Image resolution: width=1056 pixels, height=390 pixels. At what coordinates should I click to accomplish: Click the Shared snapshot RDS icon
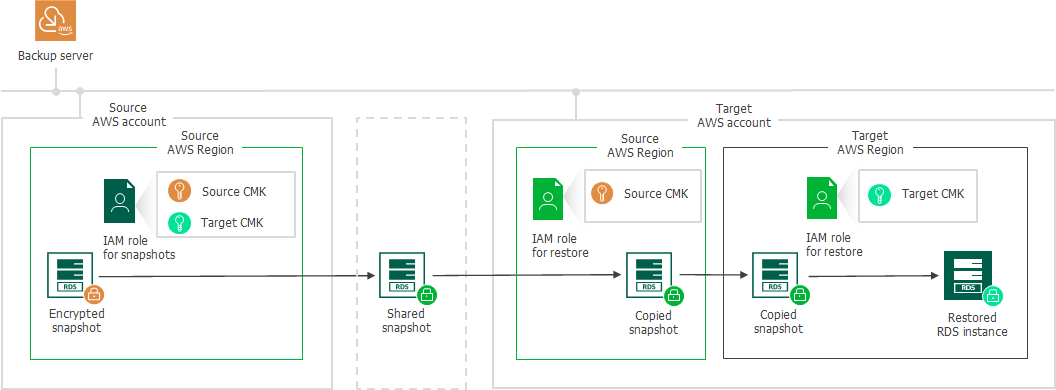[x=401, y=275]
